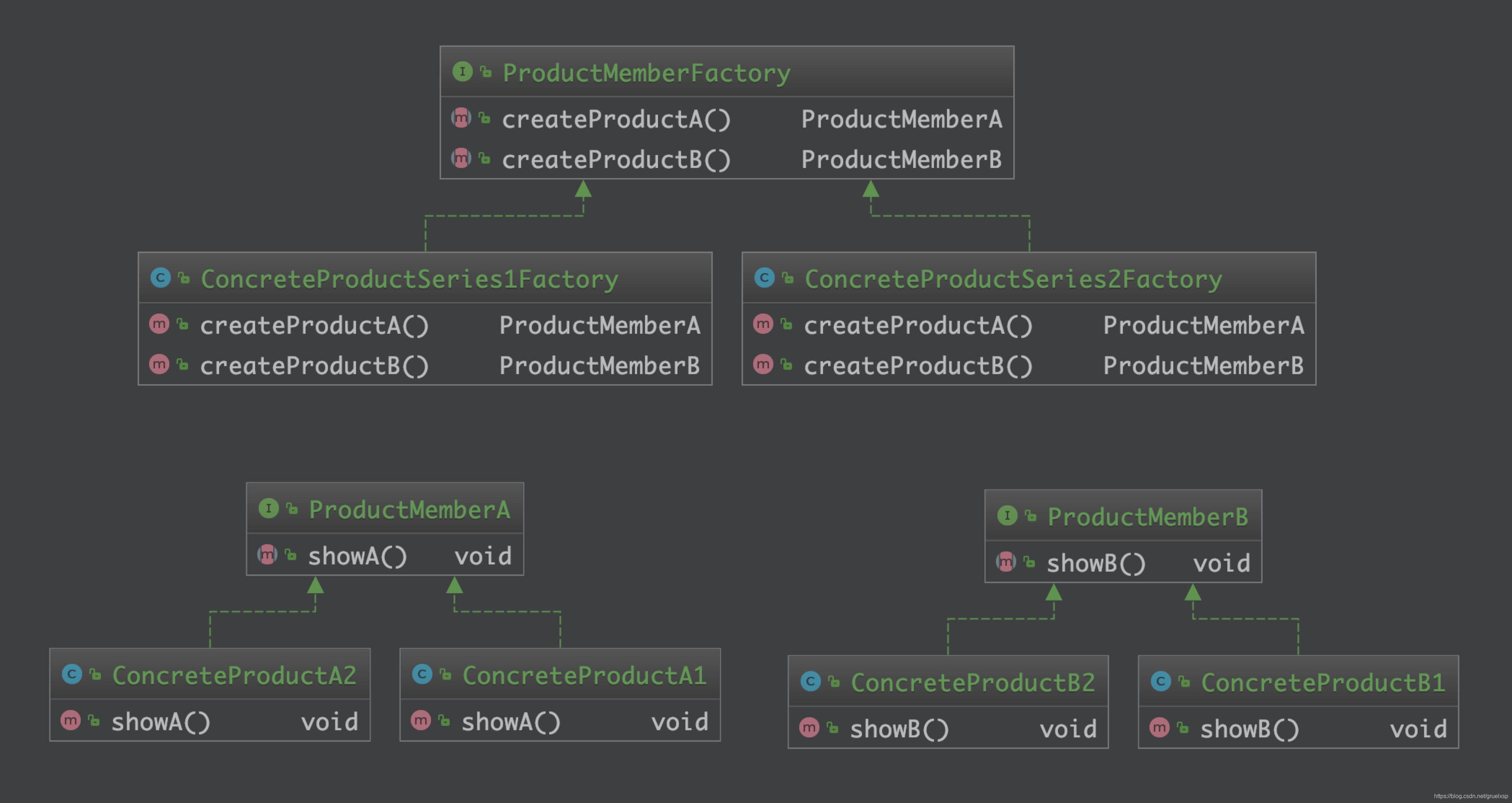Screen dimensions: 1512x803
Task: Click ConcreteProductA1's showA() method icon
Action: (x=421, y=720)
